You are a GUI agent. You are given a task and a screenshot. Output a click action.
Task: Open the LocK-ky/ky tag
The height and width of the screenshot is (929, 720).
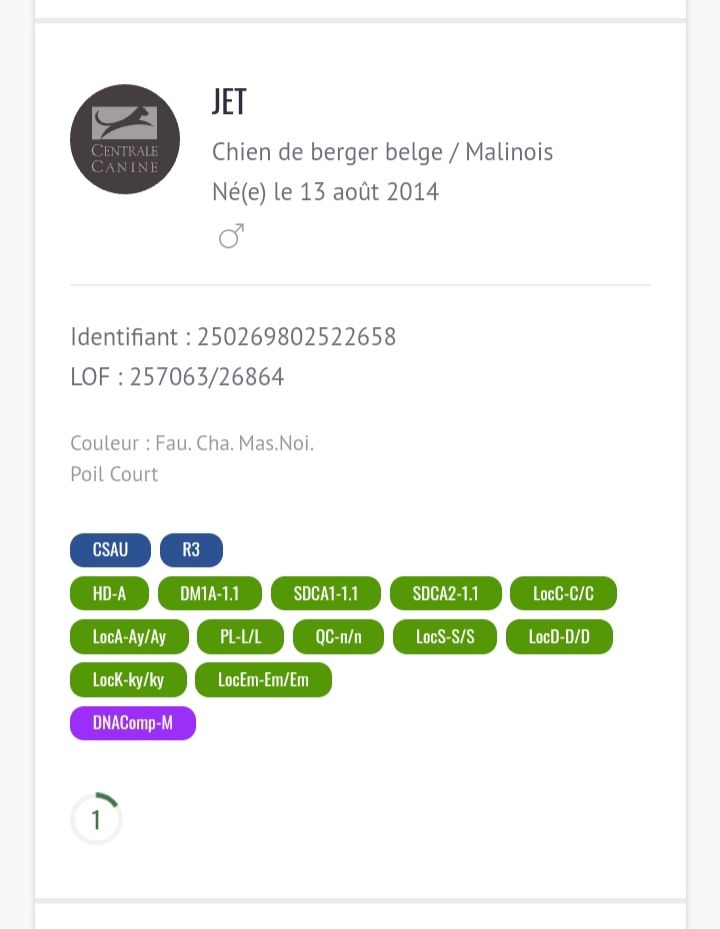tap(128, 680)
